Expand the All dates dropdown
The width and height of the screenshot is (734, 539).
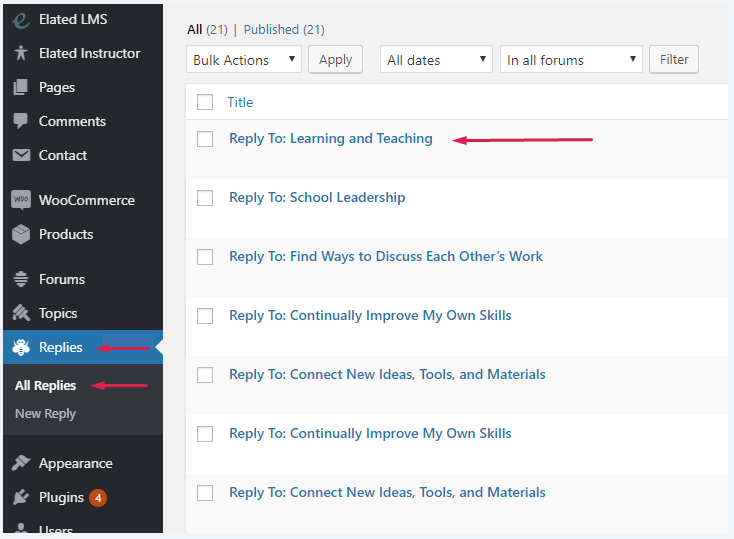pos(436,60)
